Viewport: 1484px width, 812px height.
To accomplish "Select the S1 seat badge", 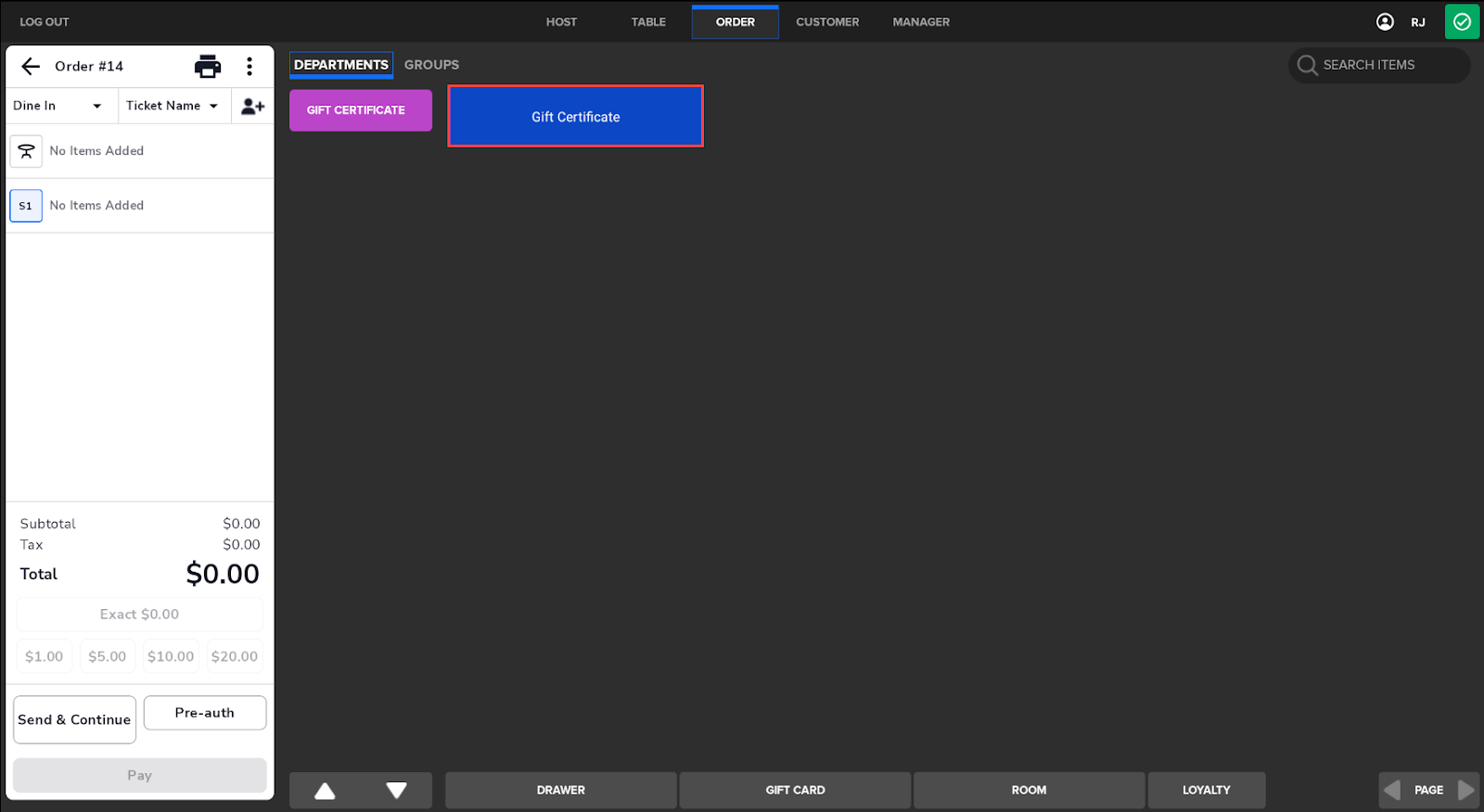I will (26, 206).
